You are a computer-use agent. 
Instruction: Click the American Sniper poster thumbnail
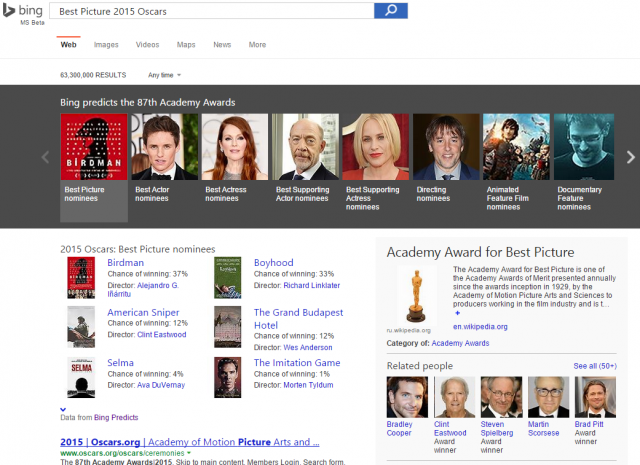[x=81, y=327]
